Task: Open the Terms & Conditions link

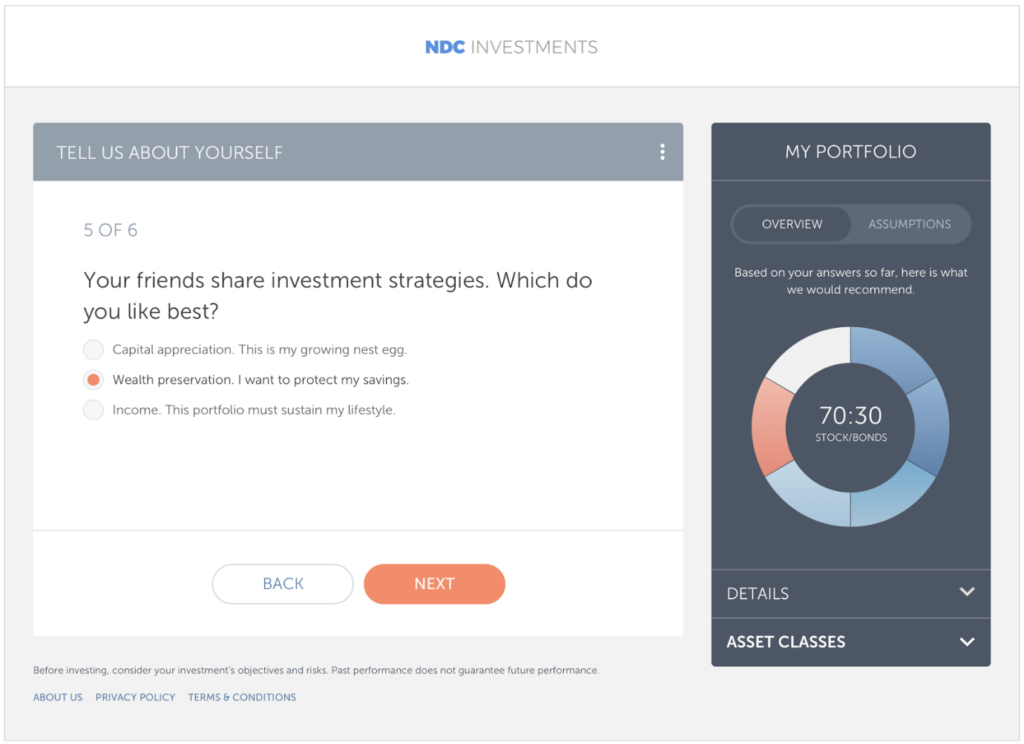Action: (241, 697)
